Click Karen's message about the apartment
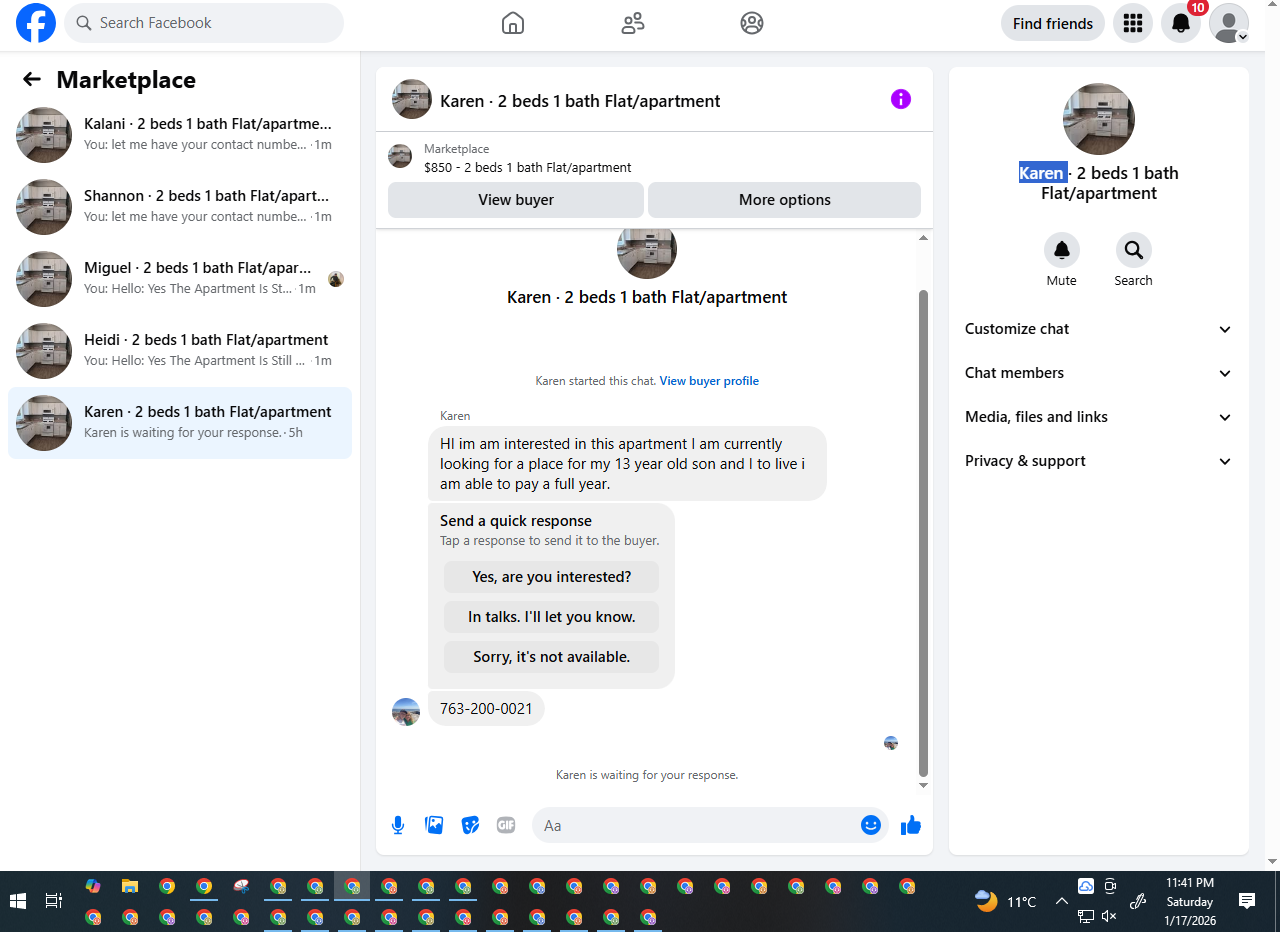 pos(627,464)
